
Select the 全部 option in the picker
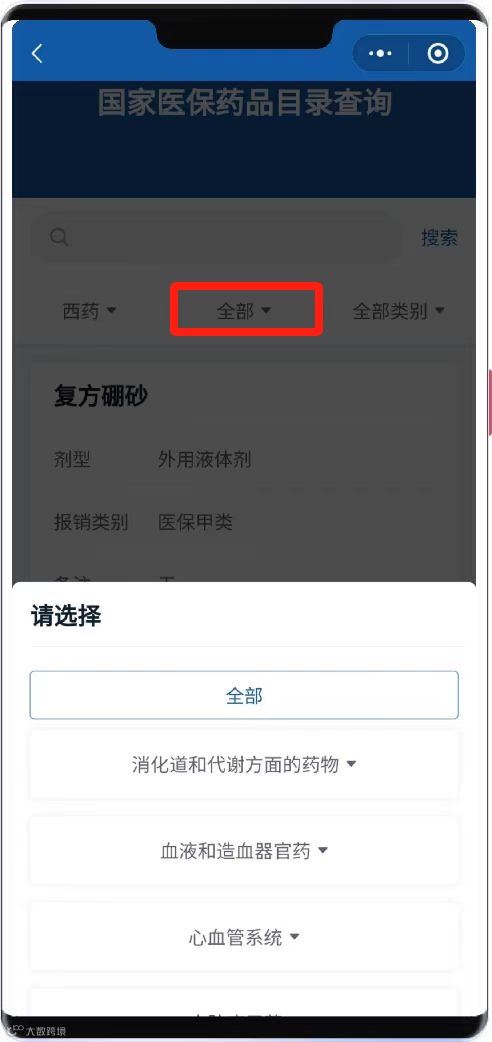pyautogui.click(x=244, y=695)
